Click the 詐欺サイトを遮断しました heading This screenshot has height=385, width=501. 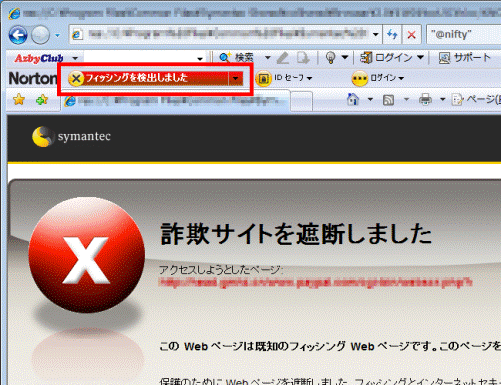point(296,234)
